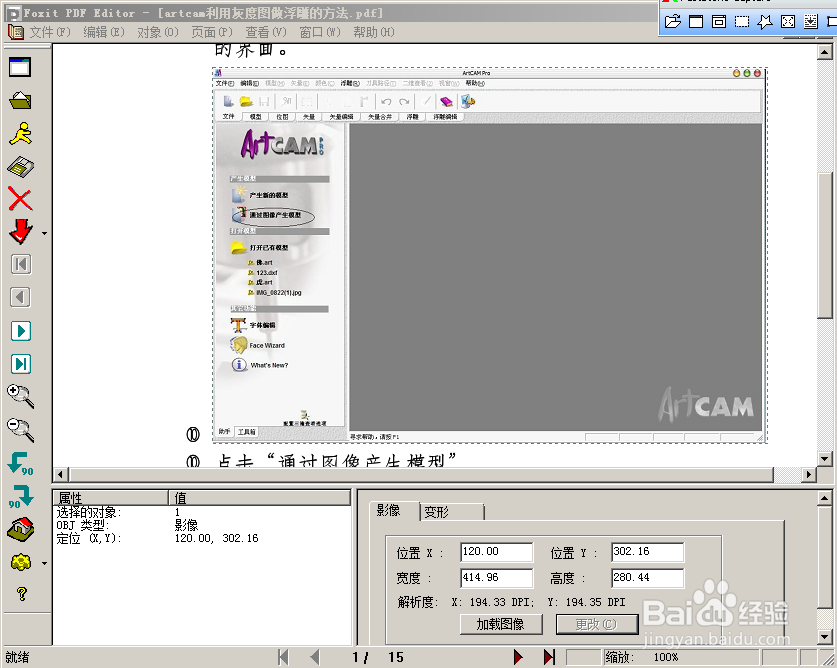Click the red house icon
This screenshot has width=837, height=668.
tap(20, 529)
